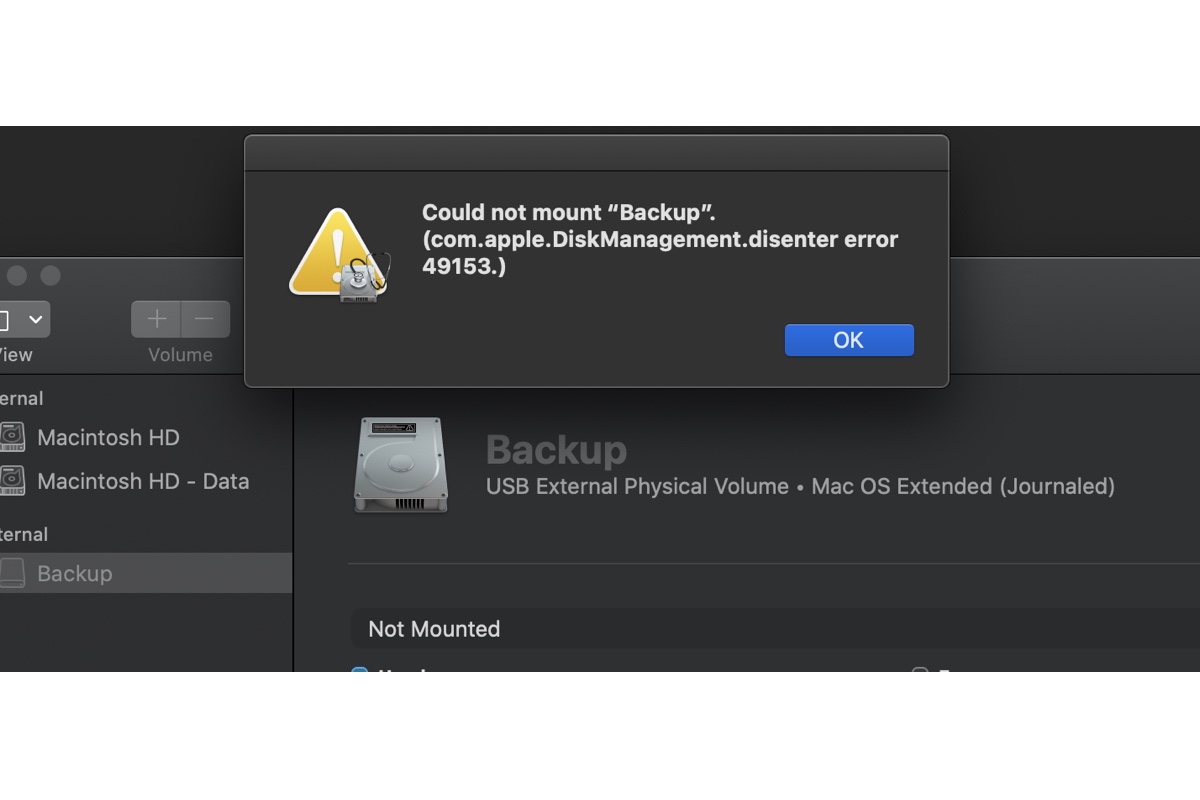Select Macintosh HD in the sidebar

pyautogui.click(x=107, y=438)
